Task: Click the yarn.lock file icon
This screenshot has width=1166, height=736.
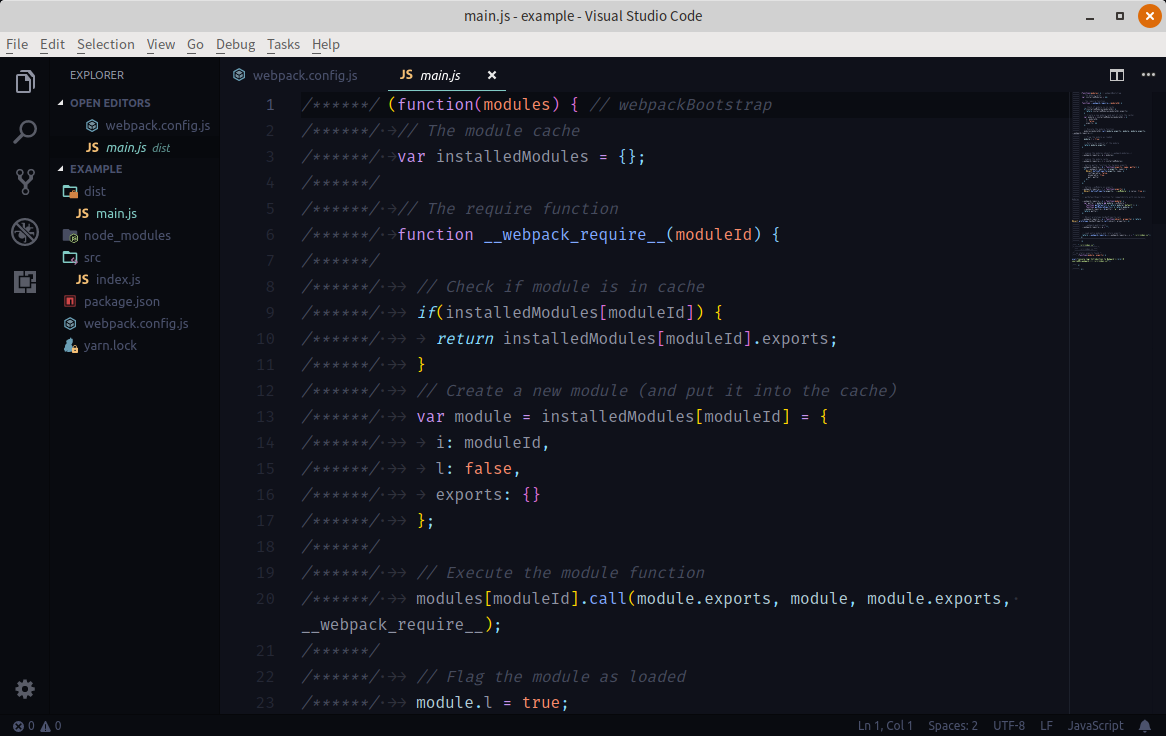Action: click(x=71, y=346)
